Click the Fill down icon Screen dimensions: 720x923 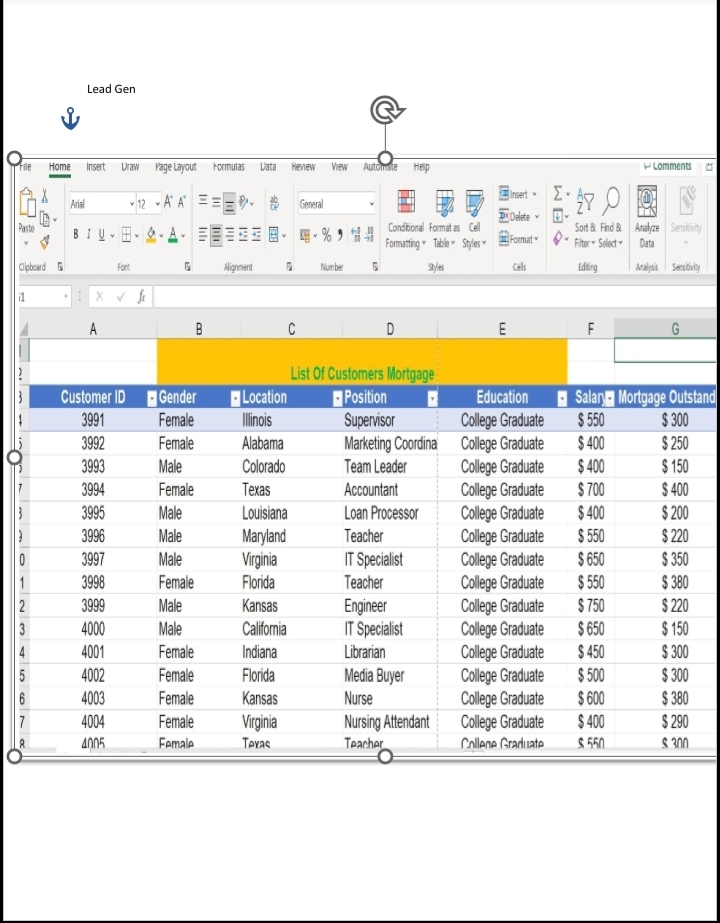tap(558, 216)
